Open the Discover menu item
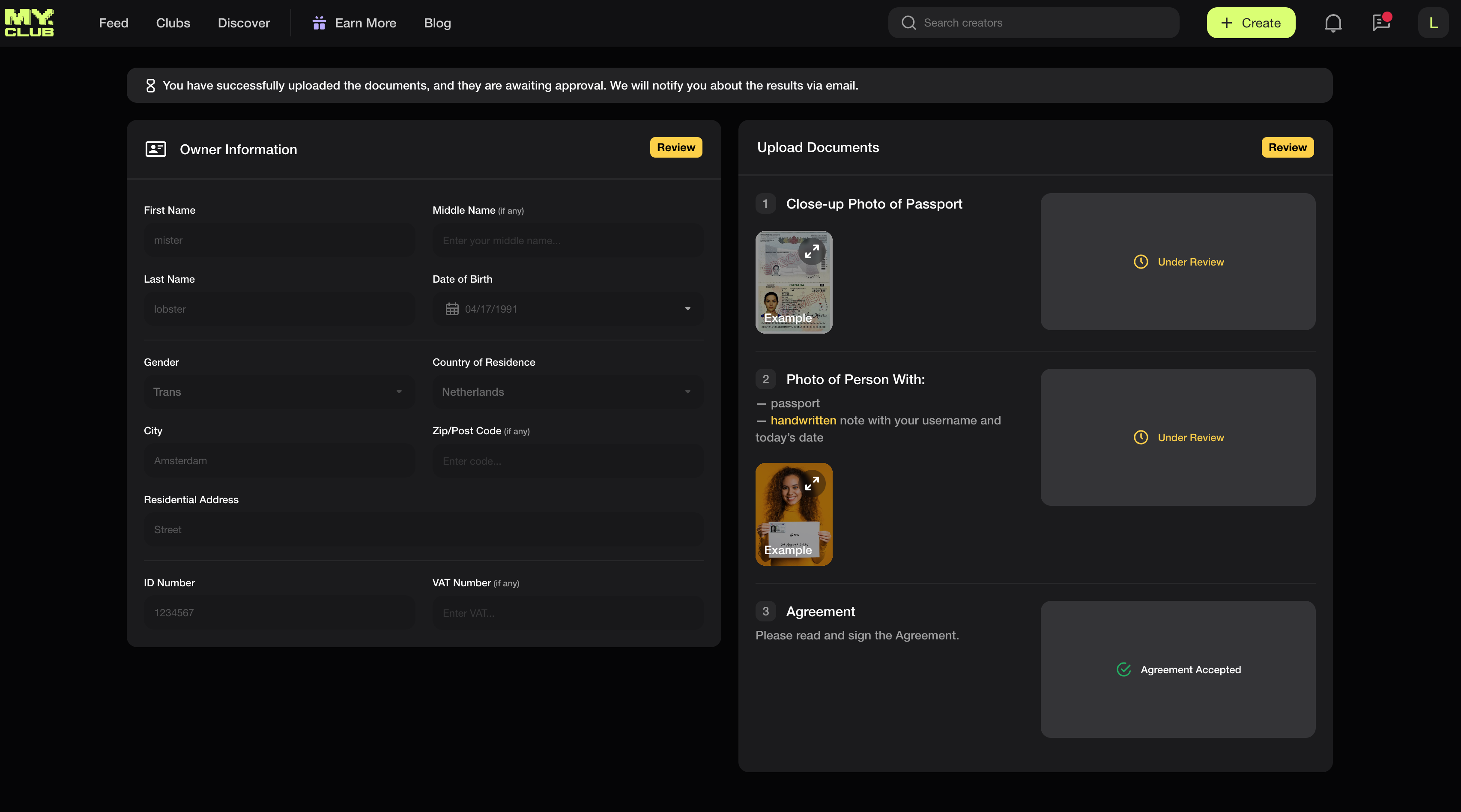Image resolution: width=1461 pixels, height=812 pixels. 244,23
